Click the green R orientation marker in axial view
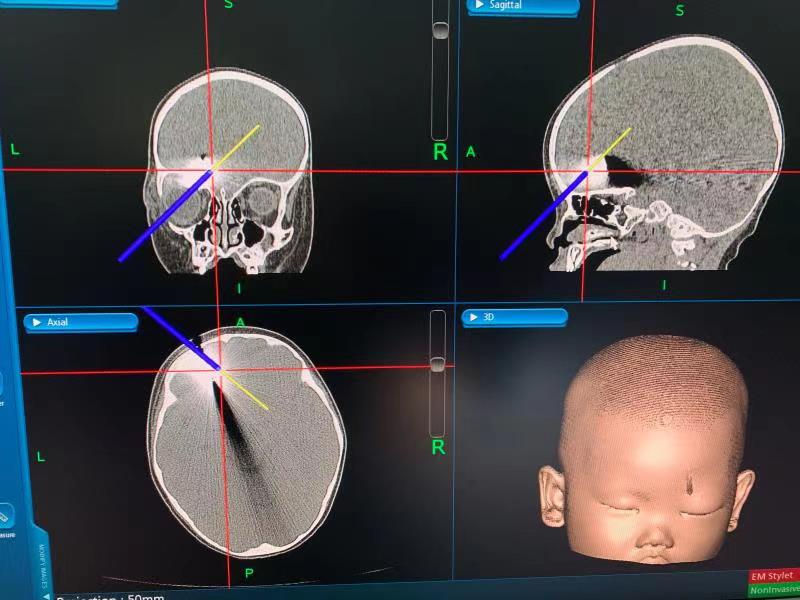The image size is (800, 600). [x=438, y=448]
